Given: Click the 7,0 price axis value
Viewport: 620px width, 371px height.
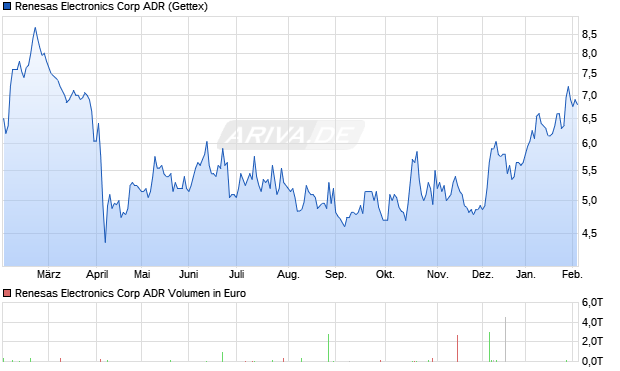Looking at the screenshot, I should 589,95.
